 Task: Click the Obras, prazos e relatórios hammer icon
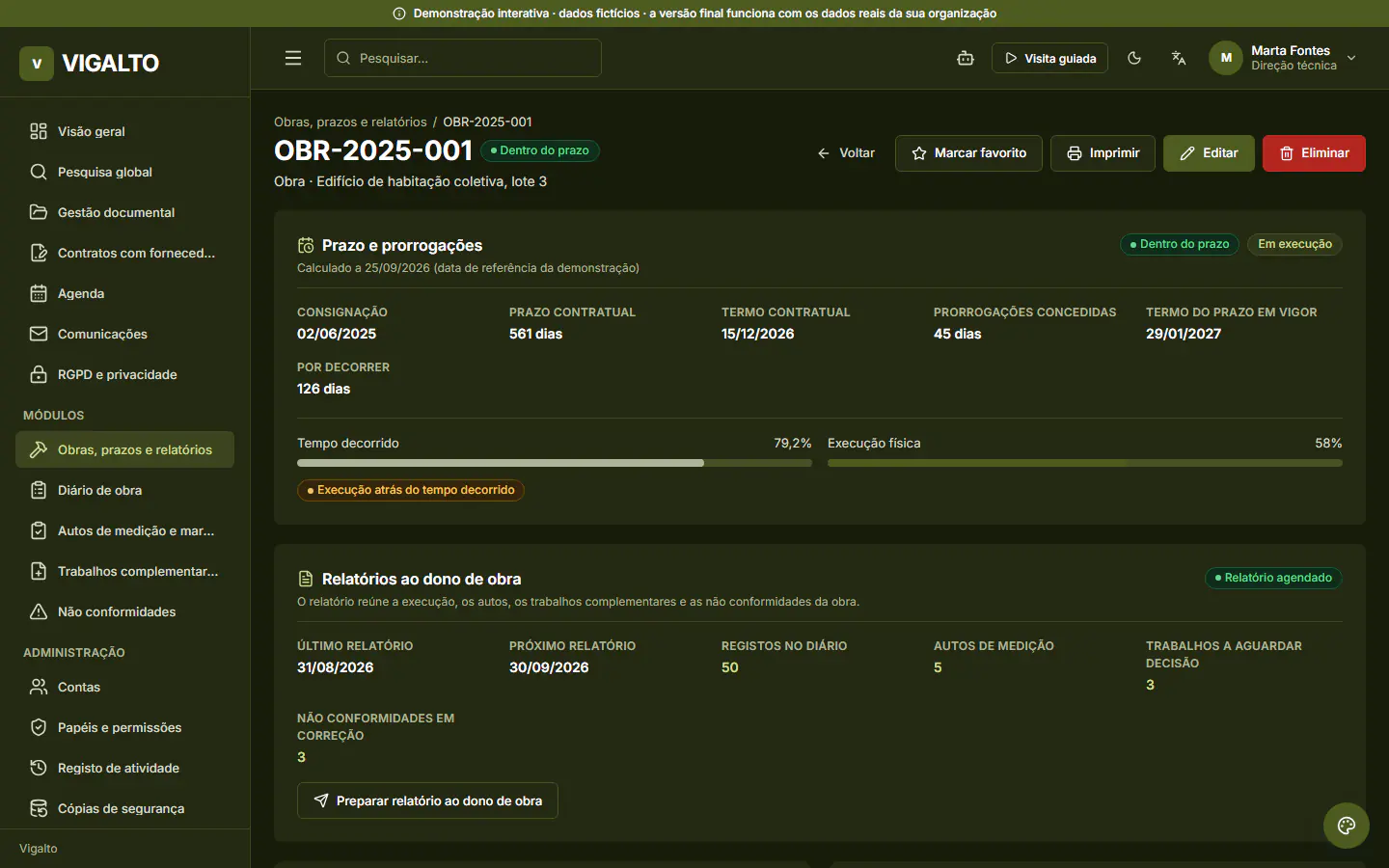pos(39,449)
